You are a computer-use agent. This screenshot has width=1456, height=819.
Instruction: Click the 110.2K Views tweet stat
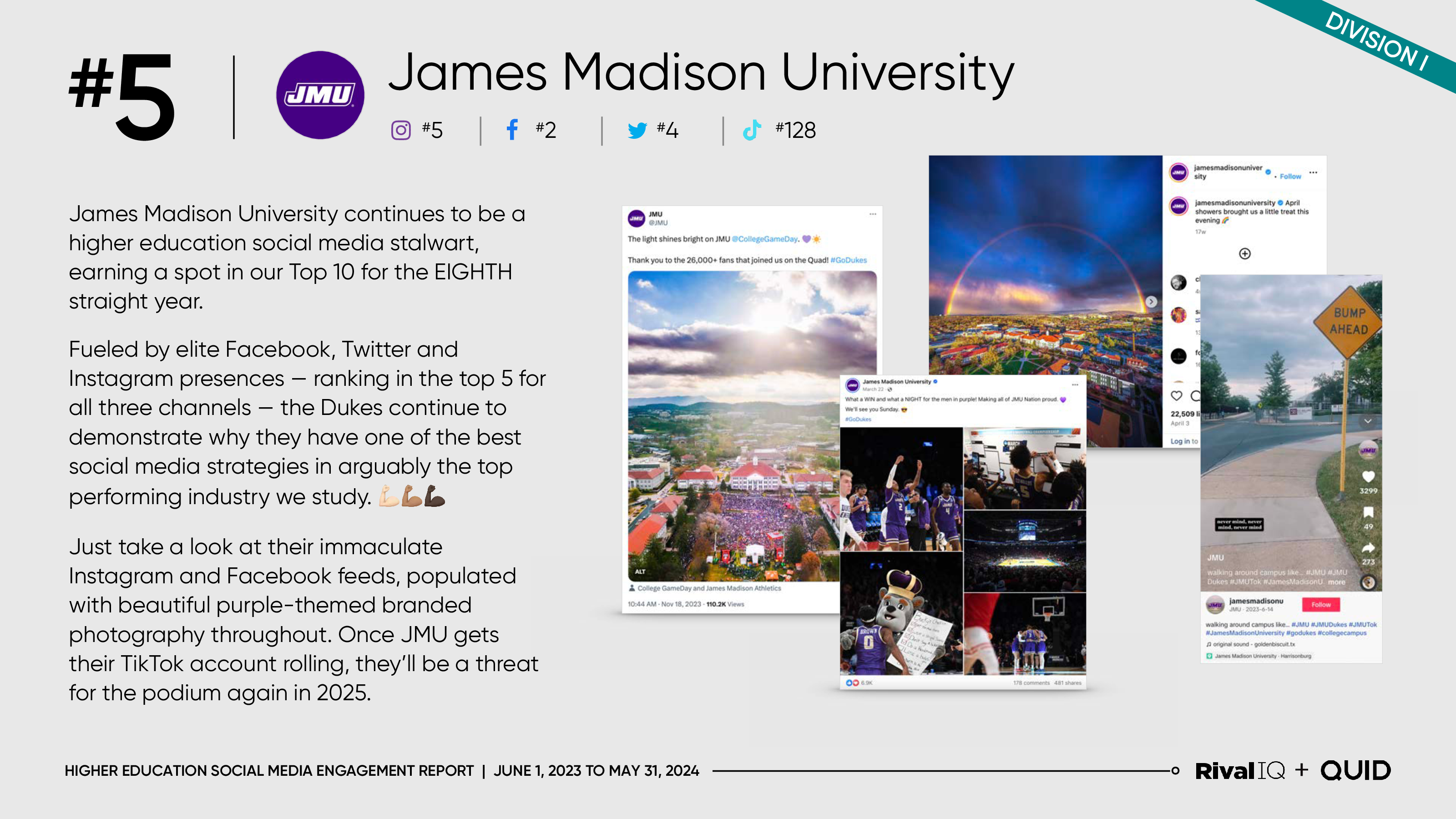(725, 604)
